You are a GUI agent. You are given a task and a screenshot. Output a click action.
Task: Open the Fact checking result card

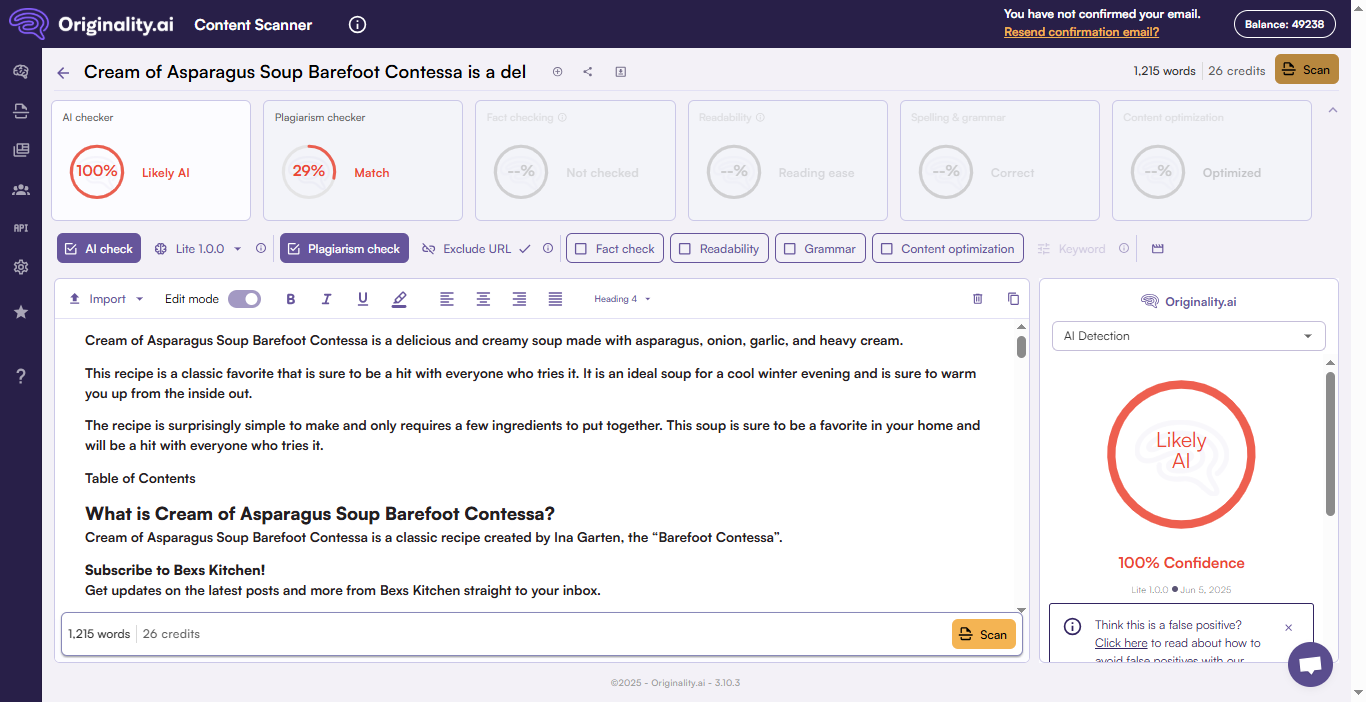coord(575,160)
